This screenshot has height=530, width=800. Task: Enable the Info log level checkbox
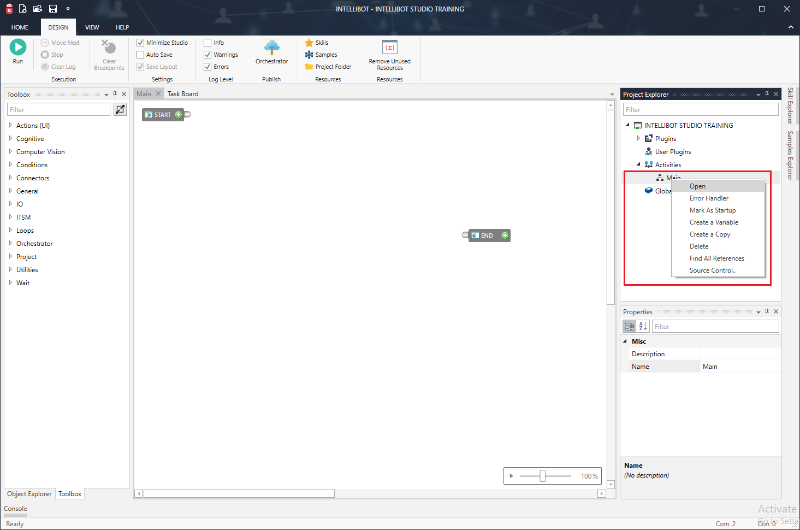[207, 43]
